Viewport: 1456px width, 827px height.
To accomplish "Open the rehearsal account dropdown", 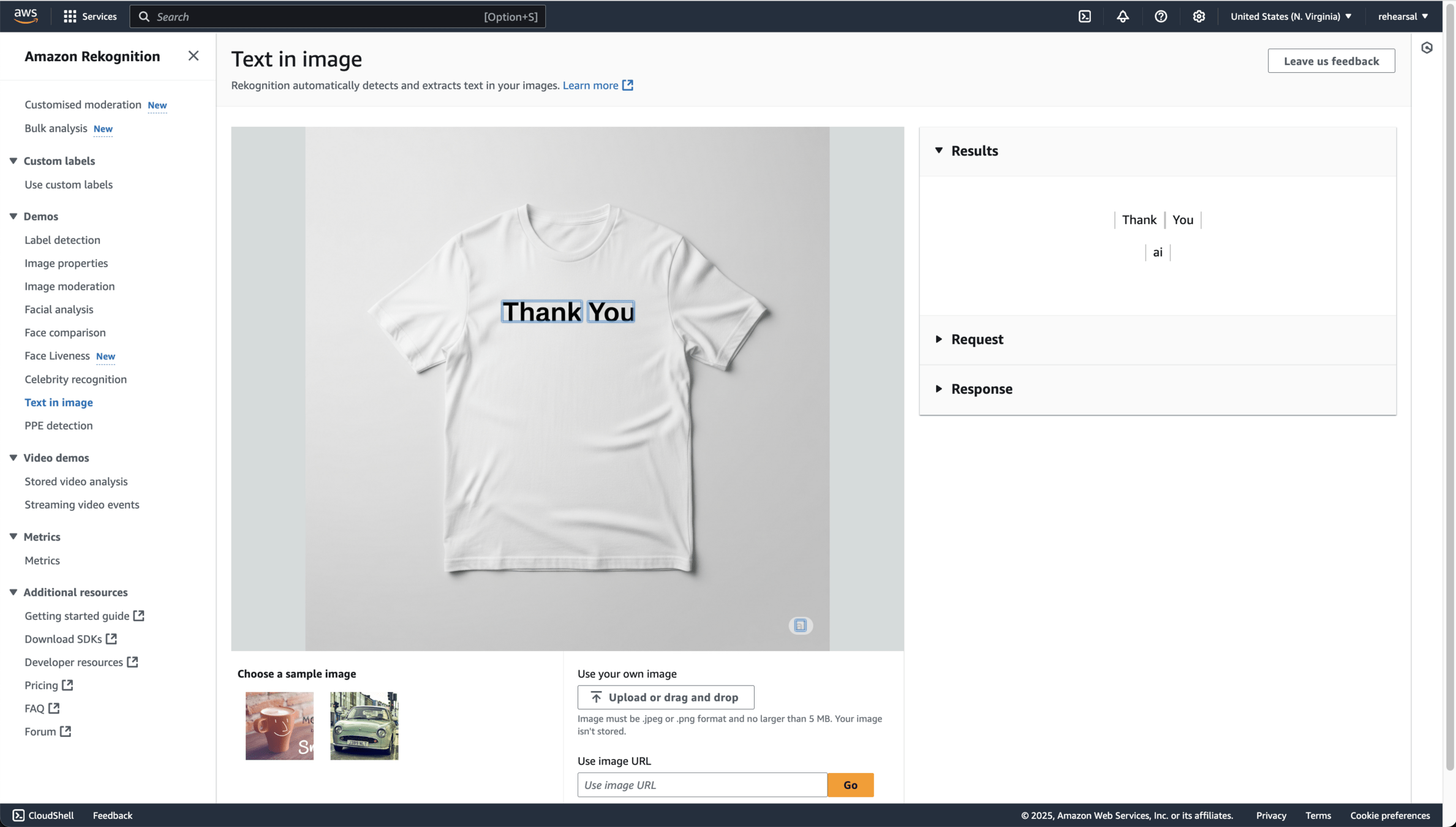I will (1403, 17).
